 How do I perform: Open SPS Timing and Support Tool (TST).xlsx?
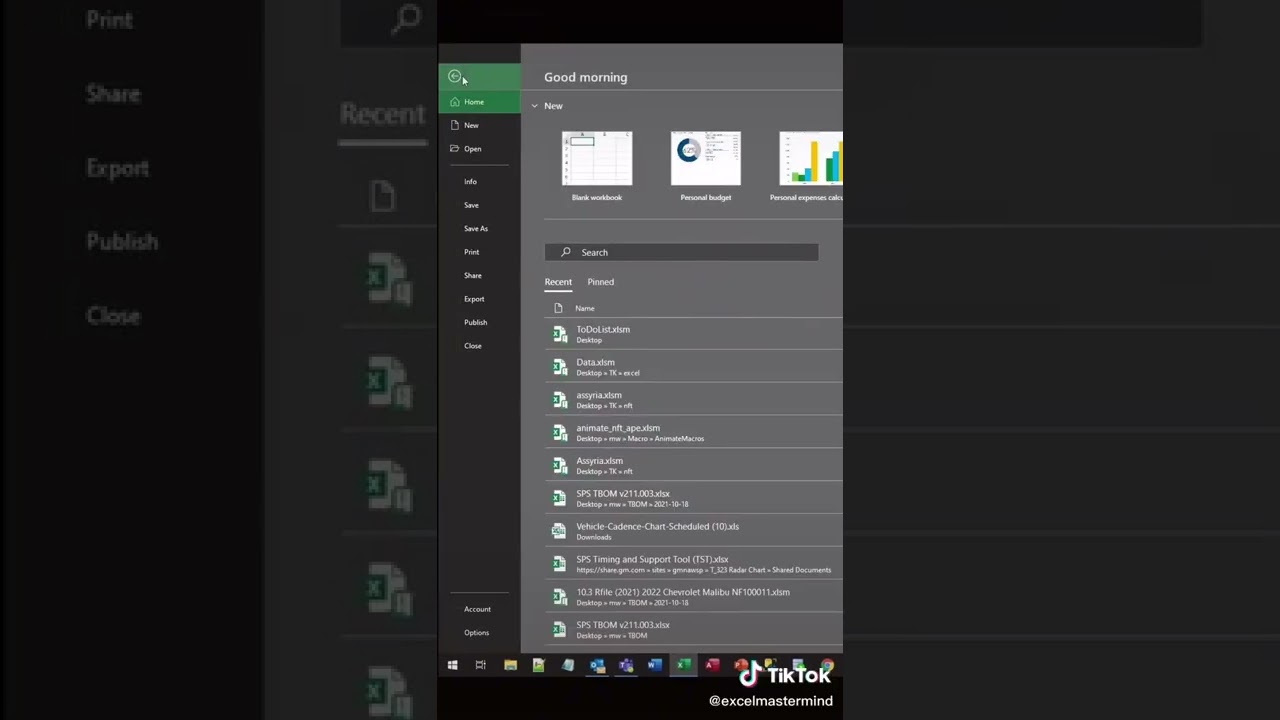[x=693, y=564]
